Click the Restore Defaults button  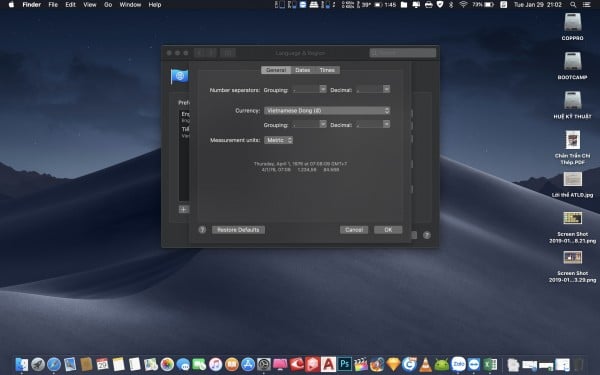[238, 230]
